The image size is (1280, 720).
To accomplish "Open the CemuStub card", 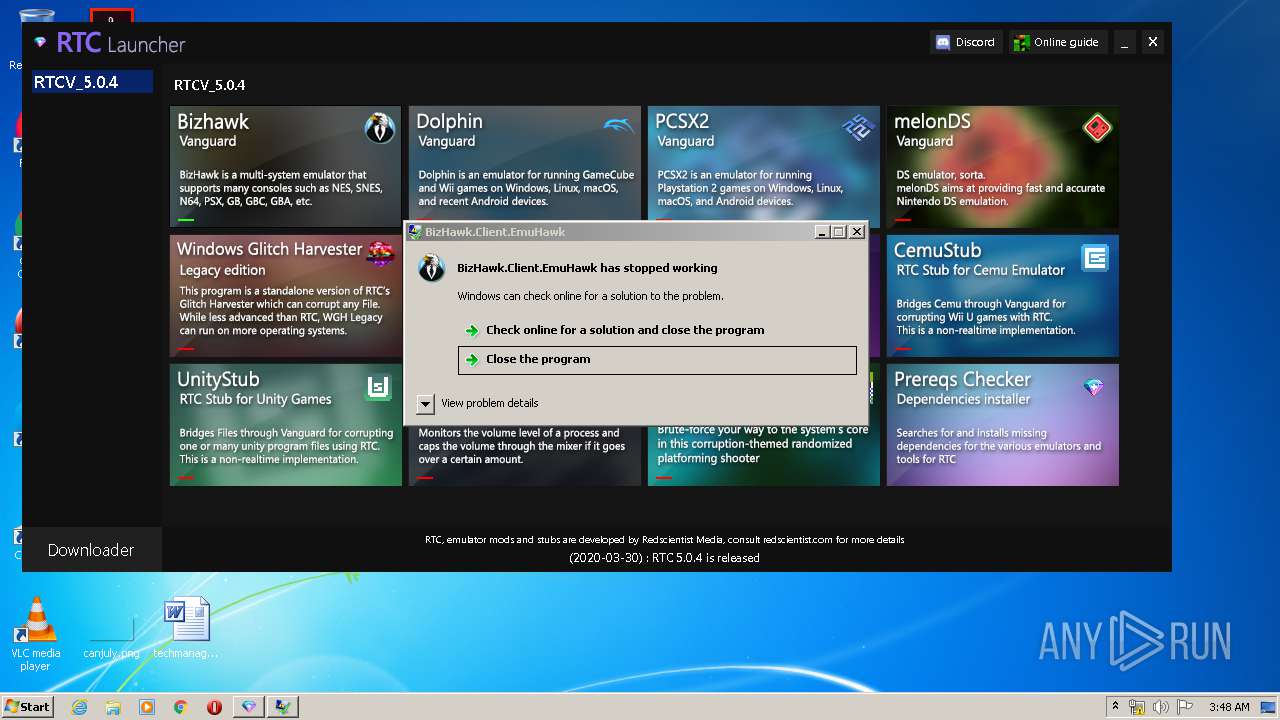I will 1003,296.
